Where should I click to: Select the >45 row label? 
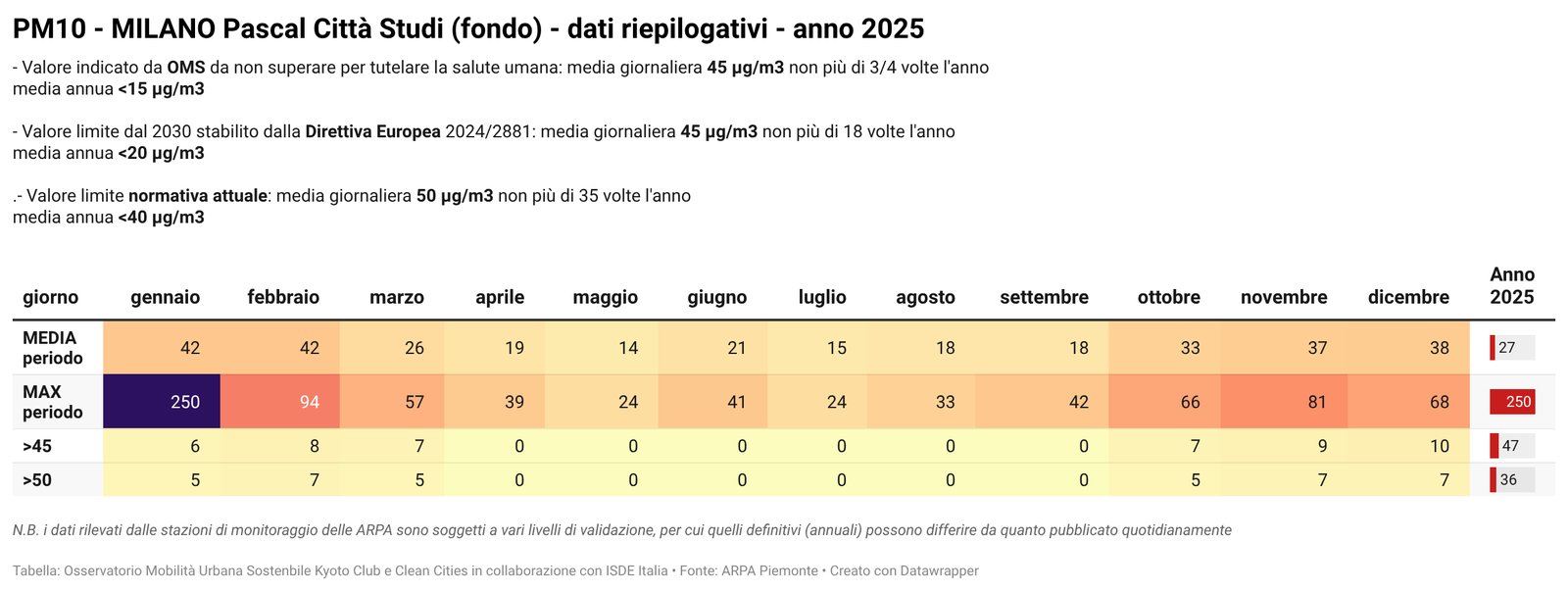37,446
